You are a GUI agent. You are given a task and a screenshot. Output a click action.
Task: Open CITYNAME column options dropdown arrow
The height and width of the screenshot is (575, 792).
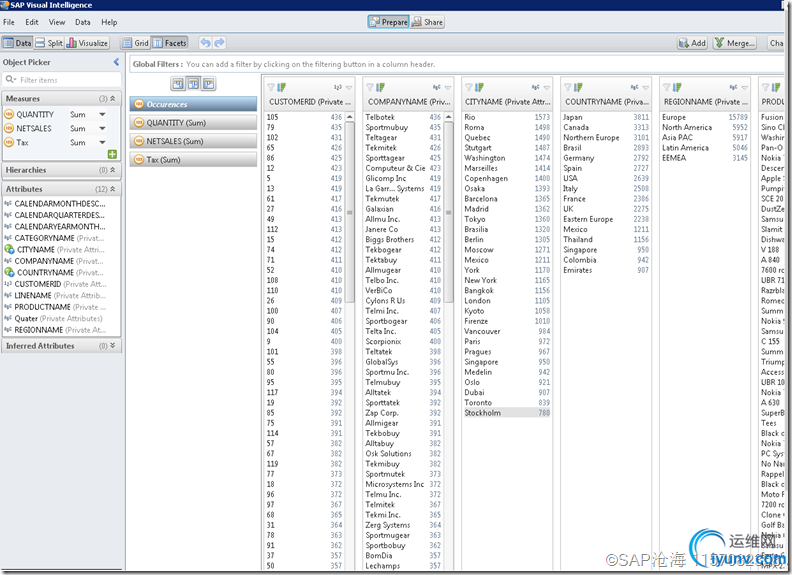[547, 88]
